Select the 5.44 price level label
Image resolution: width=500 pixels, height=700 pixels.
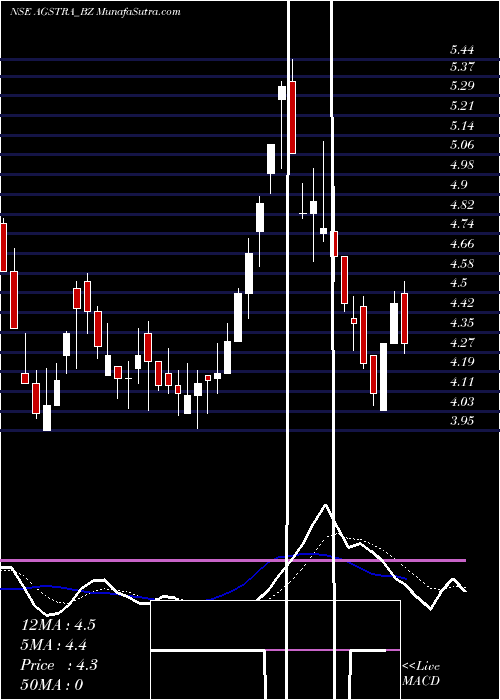(462, 50)
